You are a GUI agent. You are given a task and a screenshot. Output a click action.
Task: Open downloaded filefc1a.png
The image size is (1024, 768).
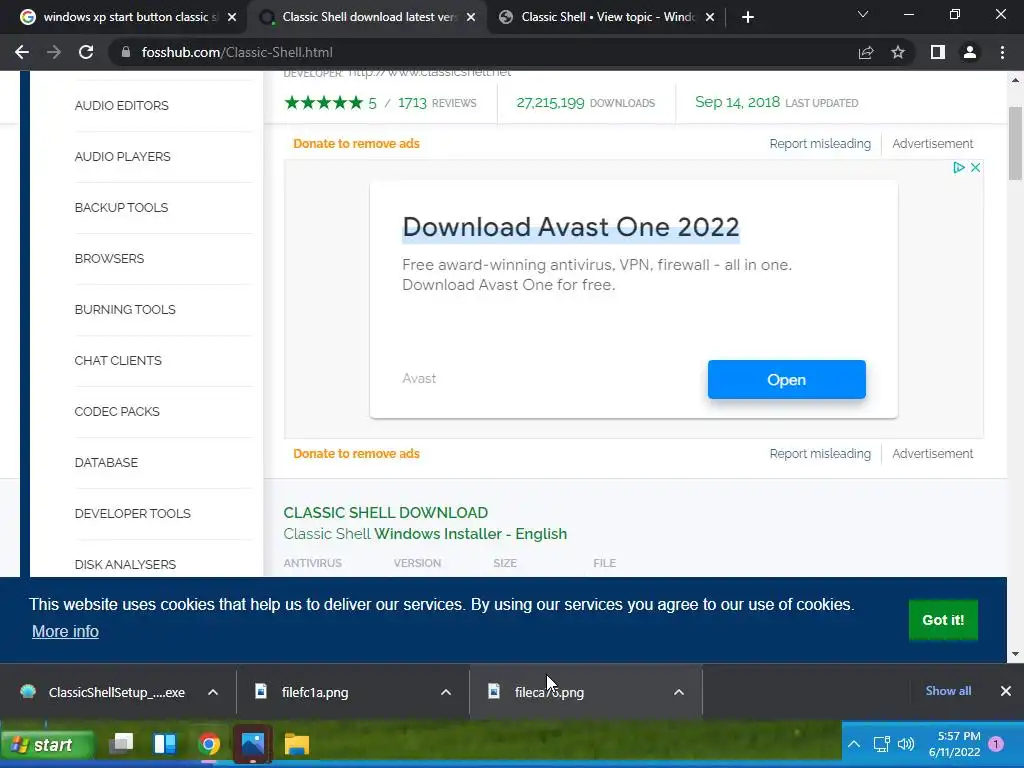tap(313, 692)
